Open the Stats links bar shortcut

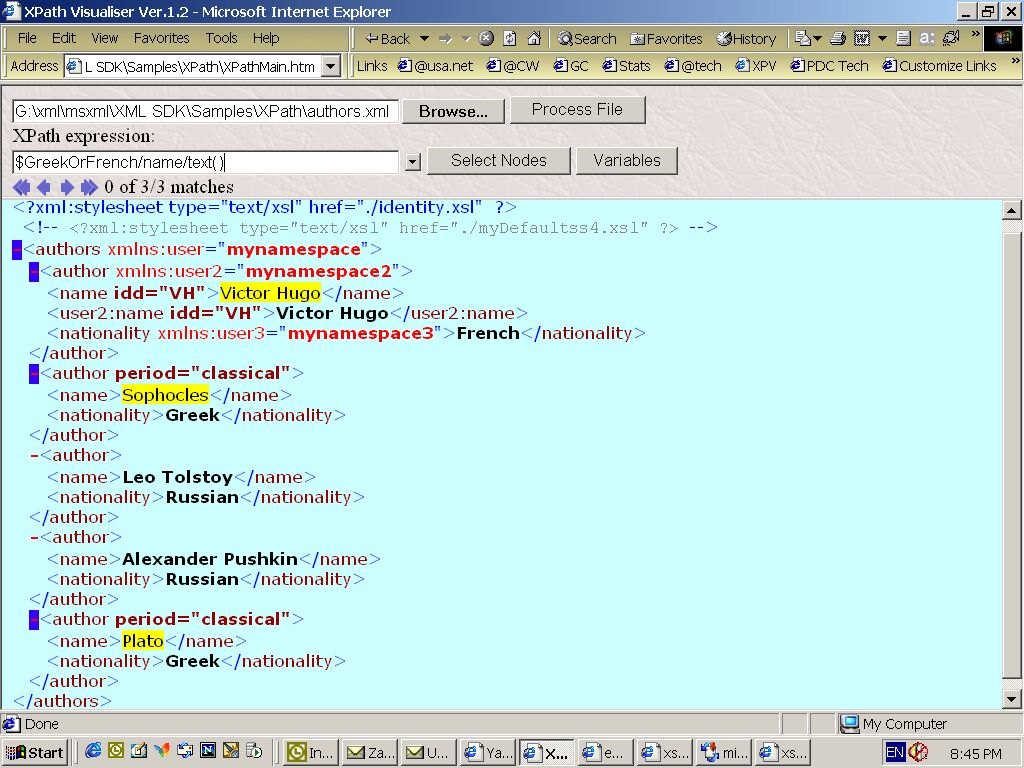click(626, 66)
